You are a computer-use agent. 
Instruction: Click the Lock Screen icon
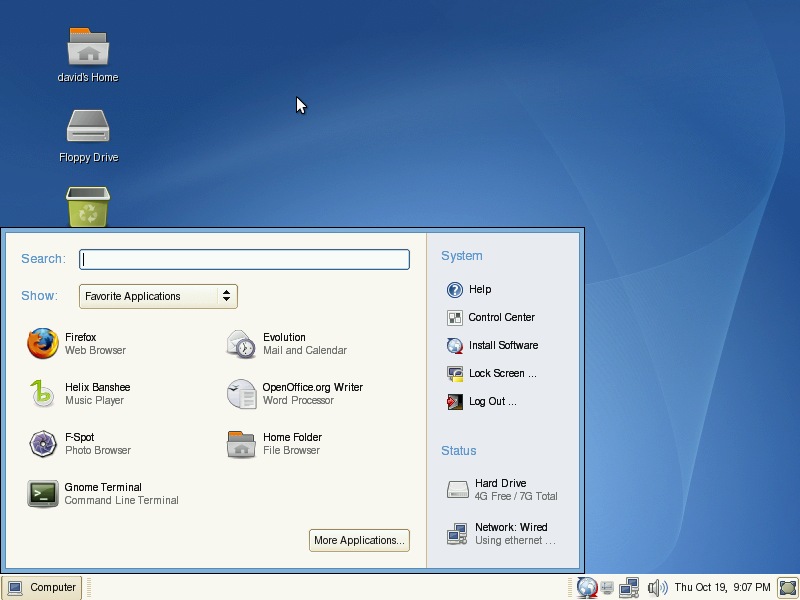(x=454, y=373)
